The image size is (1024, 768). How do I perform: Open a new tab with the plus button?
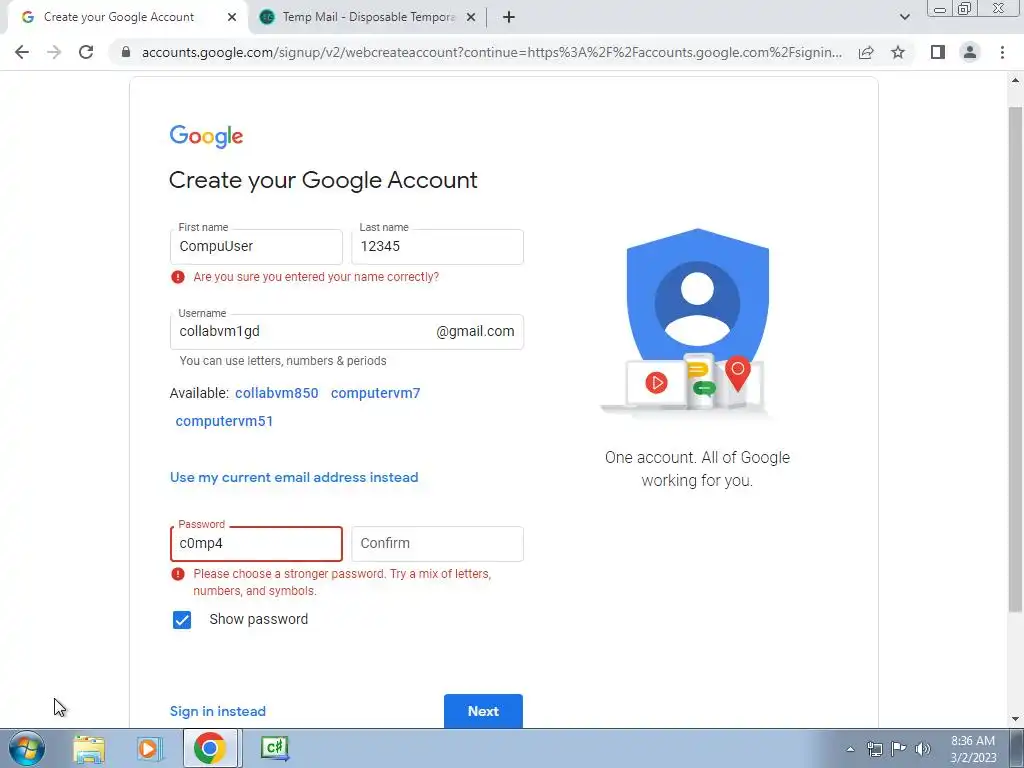(509, 17)
